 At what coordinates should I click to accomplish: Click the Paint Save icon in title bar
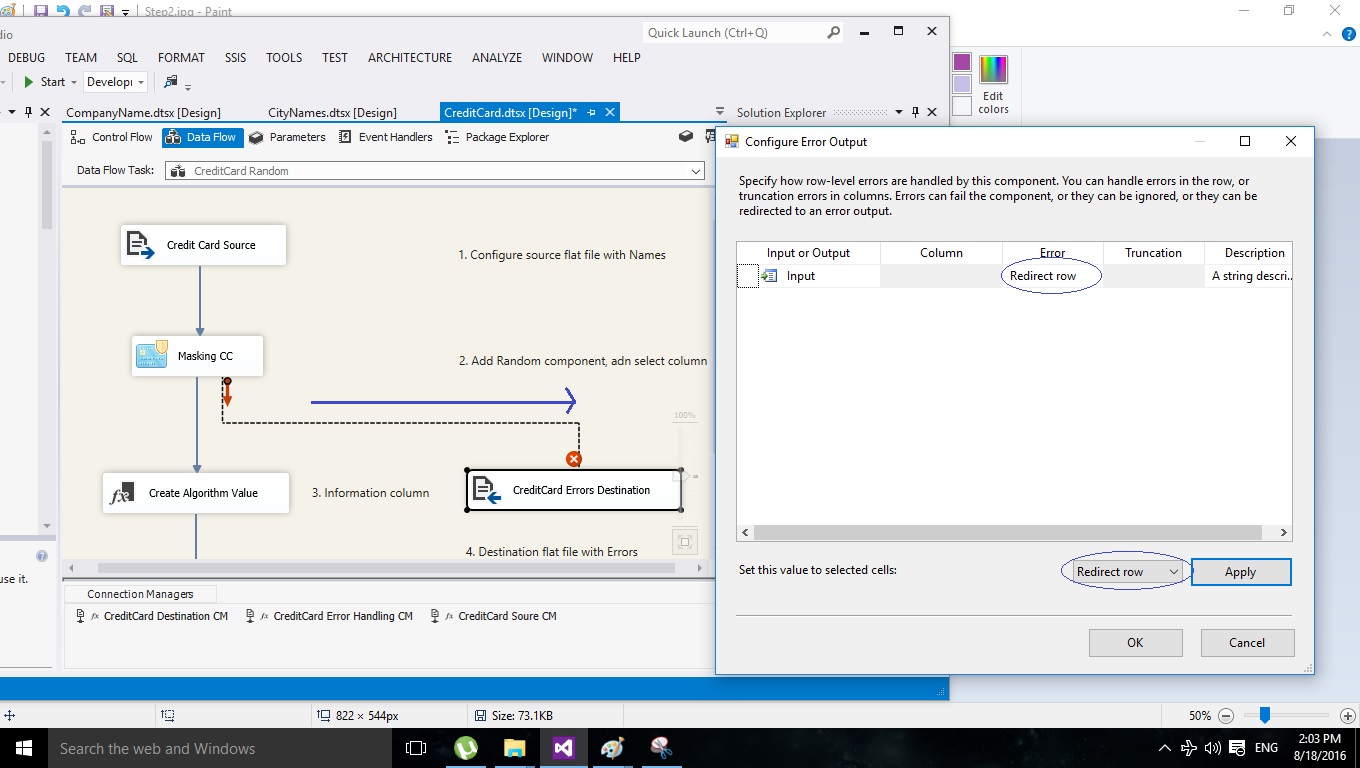click(x=41, y=11)
